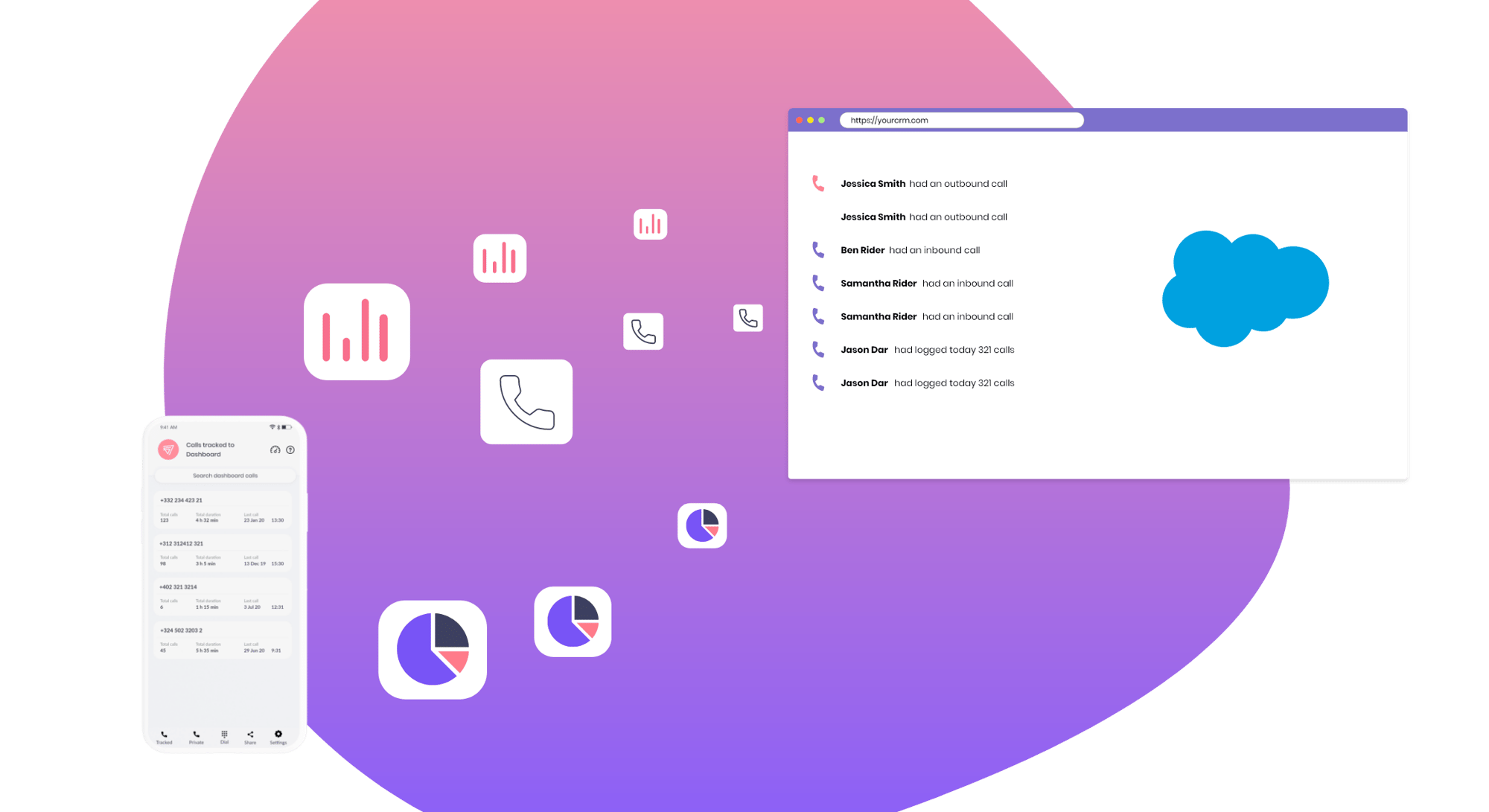Image resolution: width=1489 pixels, height=812 pixels.
Task: Click the red close dot in the browser window
Action: (800, 120)
